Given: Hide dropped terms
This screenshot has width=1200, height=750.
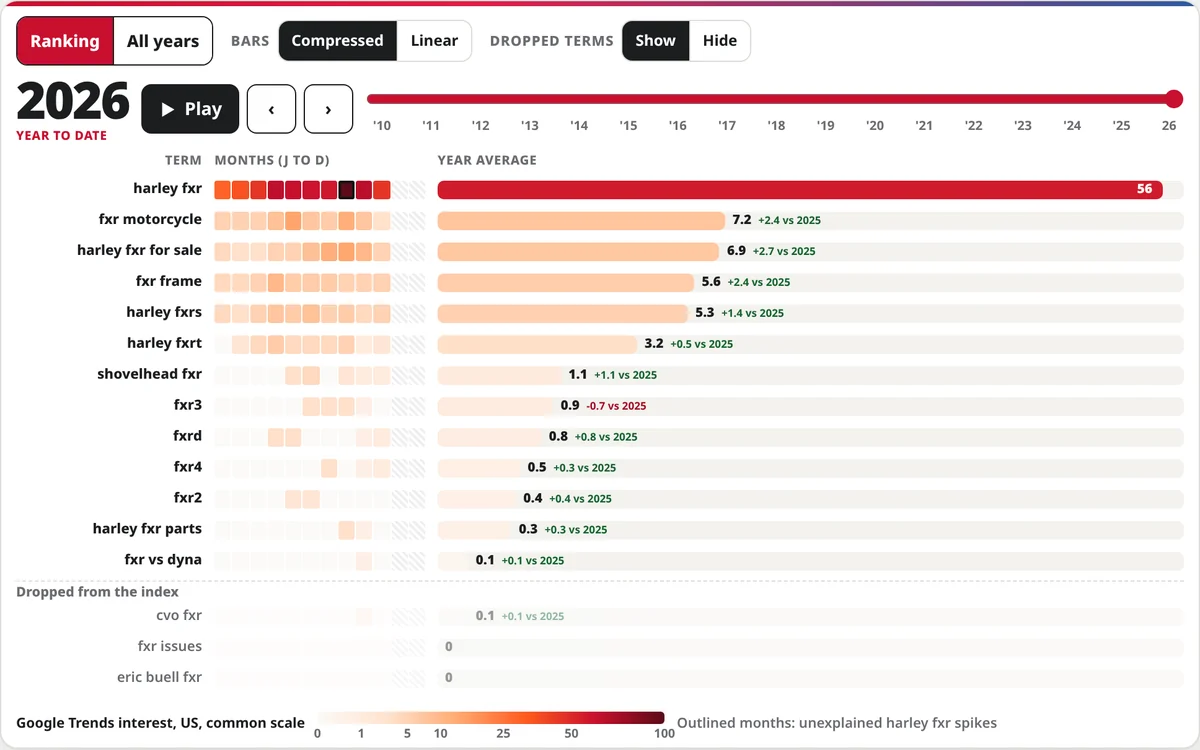Looking at the screenshot, I should click(720, 41).
